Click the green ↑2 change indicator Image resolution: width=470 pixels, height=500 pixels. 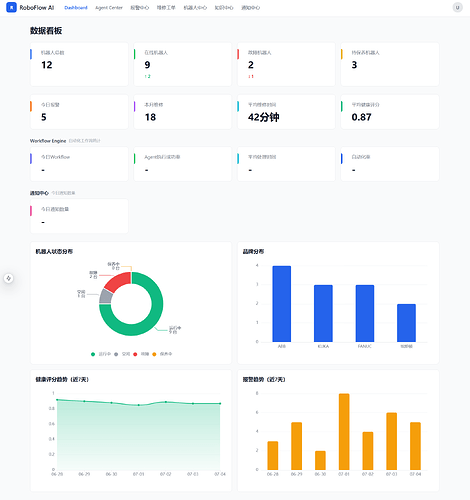148,76
